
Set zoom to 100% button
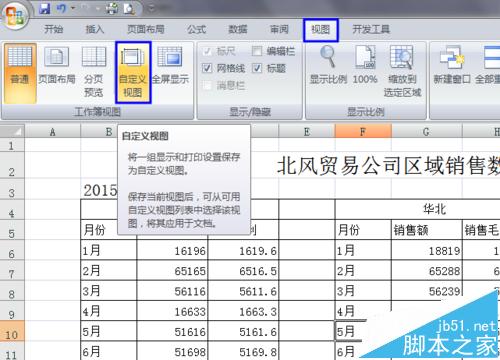(365, 65)
